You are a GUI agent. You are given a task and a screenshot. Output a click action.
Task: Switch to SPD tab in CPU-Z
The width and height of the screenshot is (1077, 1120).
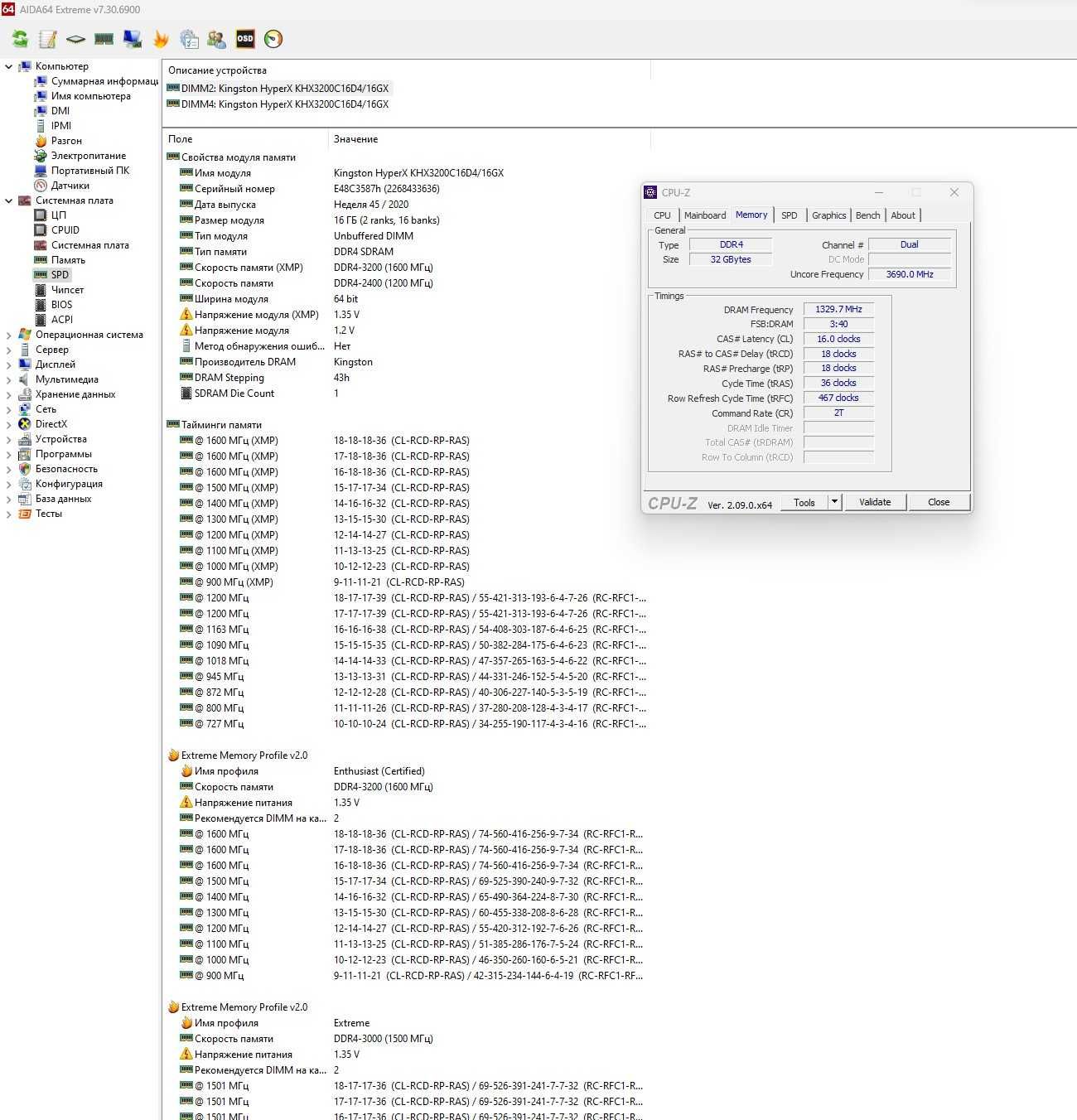click(790, 215)
